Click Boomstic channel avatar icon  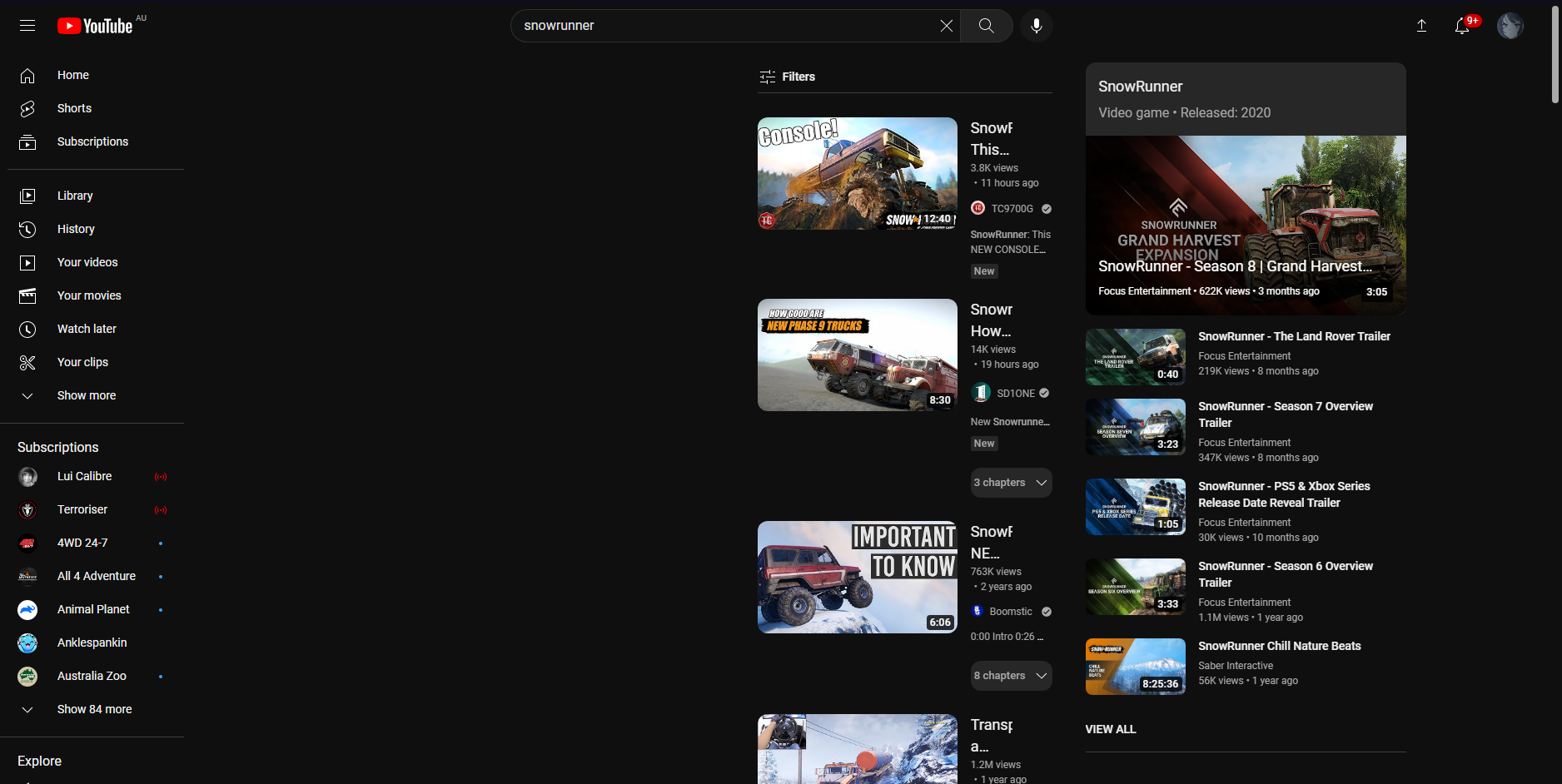coord(977,611)
